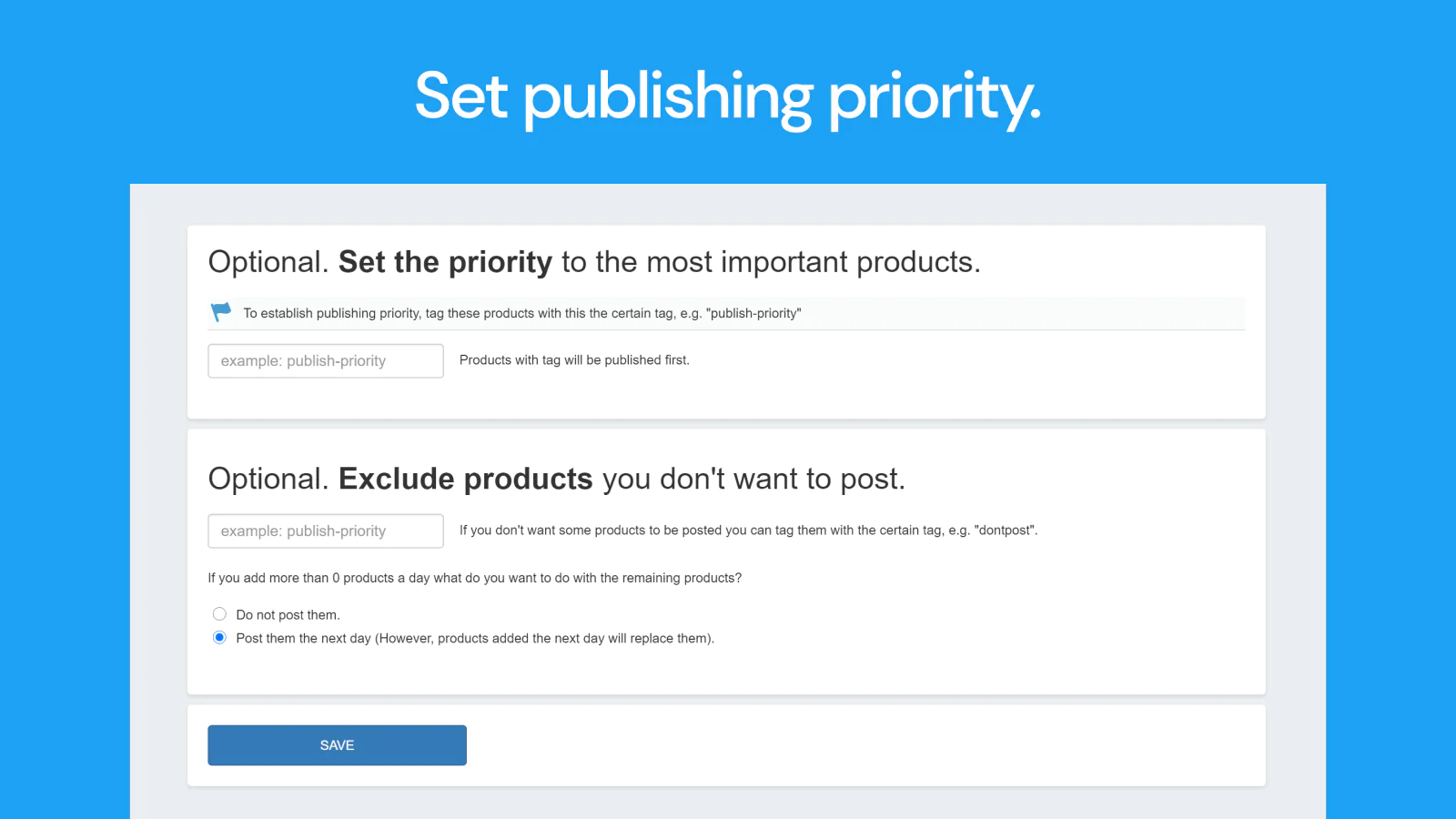
Task: Click the blue flag icon in the info banner
Action: 221,312
